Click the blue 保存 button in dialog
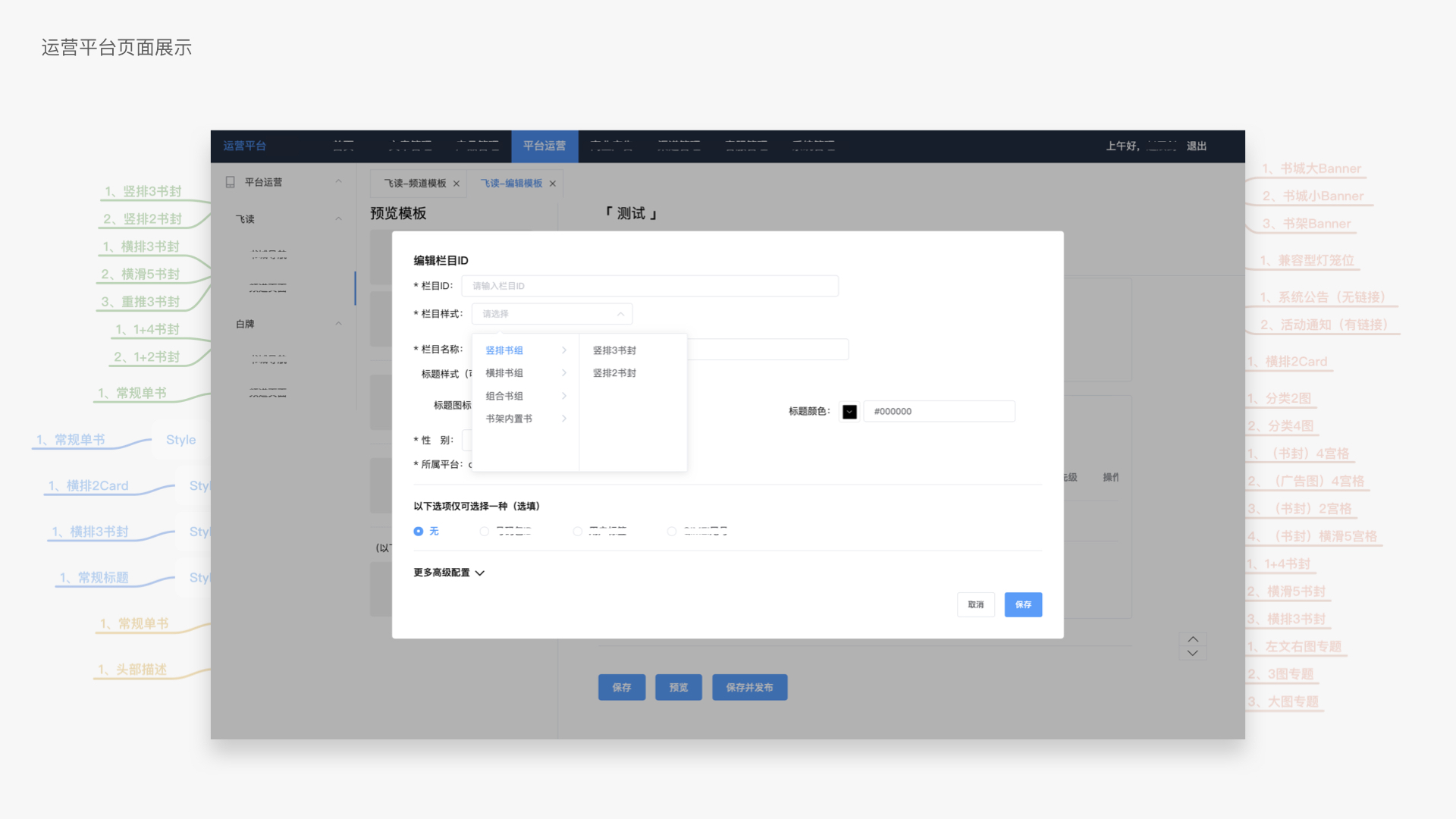The height and width of the screenshot is (819, 1456). point(1023,604)
